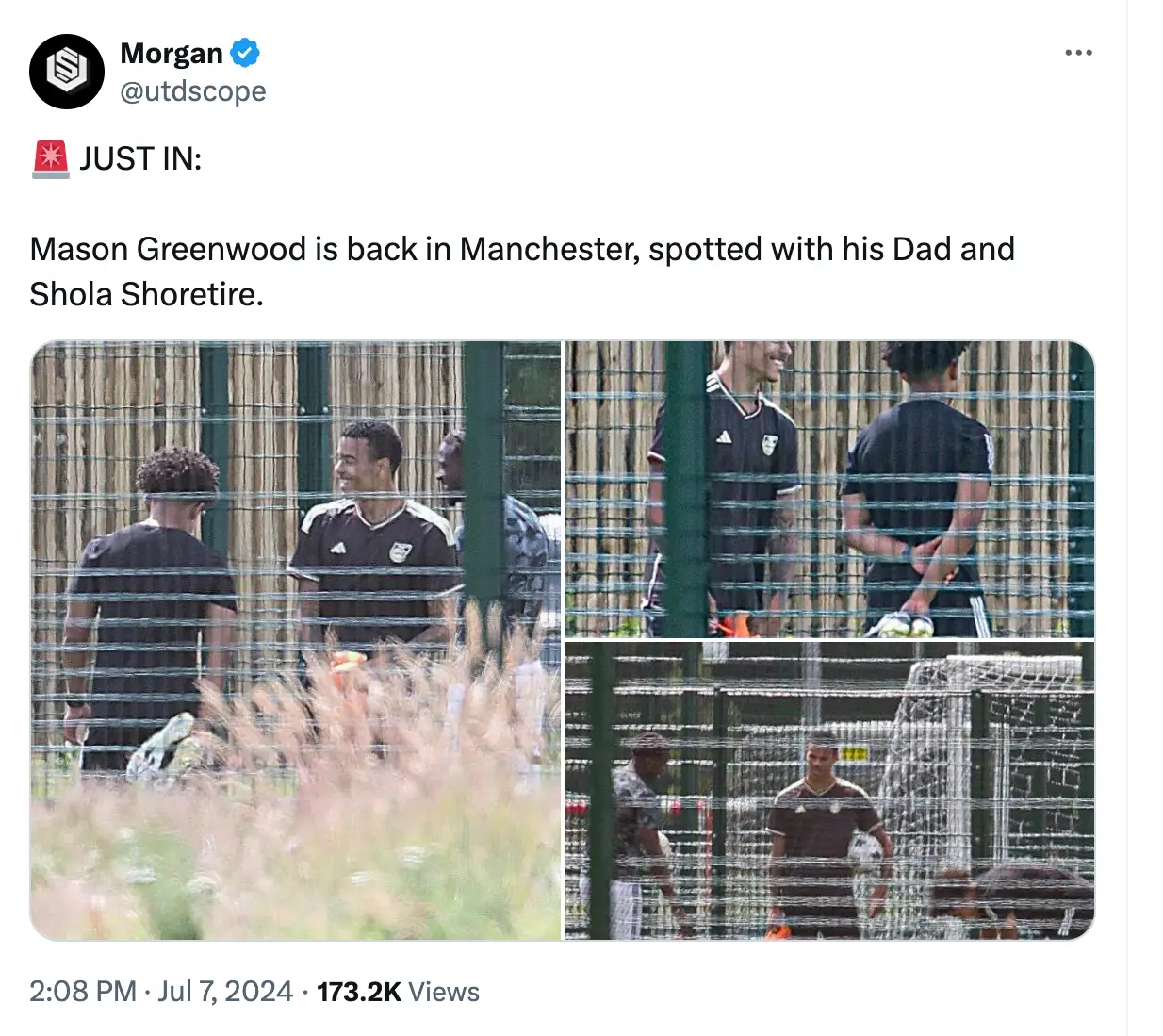Open the bottom-right photo with the goal net
The width and height of the screenshot is (1163, 1036).
(829, 791)
